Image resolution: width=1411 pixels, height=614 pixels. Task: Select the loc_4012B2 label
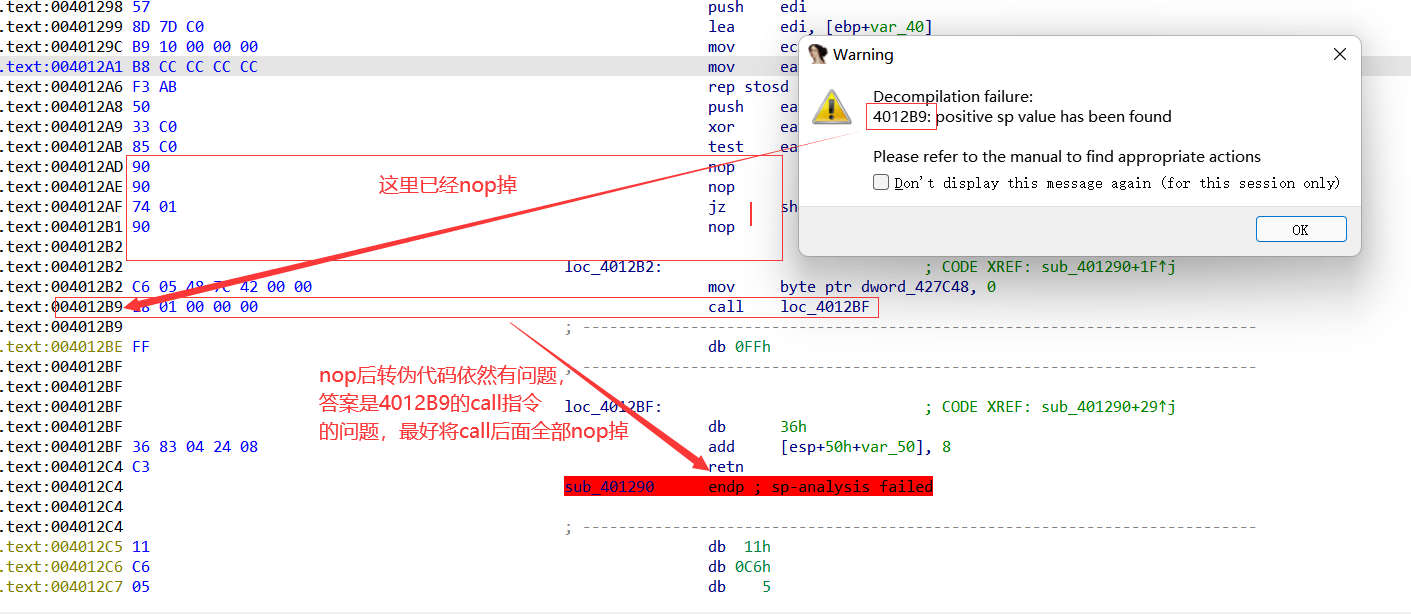point(612,267)
